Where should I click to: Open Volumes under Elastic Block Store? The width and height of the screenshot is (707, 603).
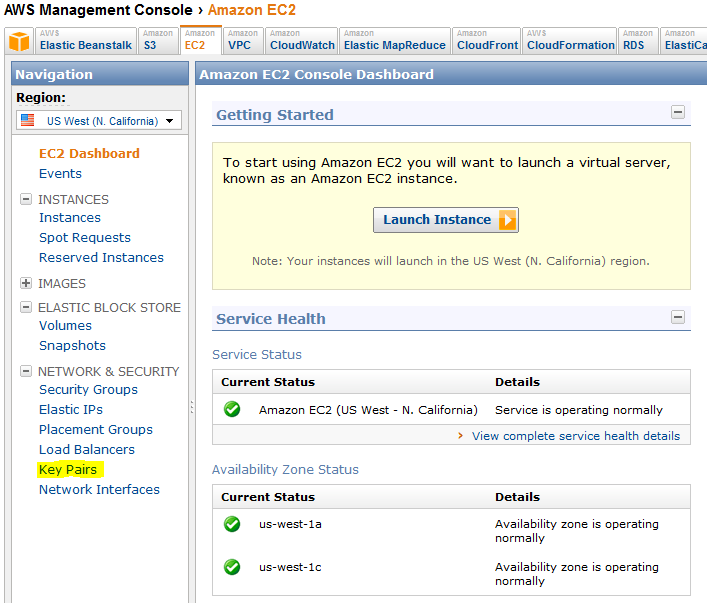tap(65, 326)
